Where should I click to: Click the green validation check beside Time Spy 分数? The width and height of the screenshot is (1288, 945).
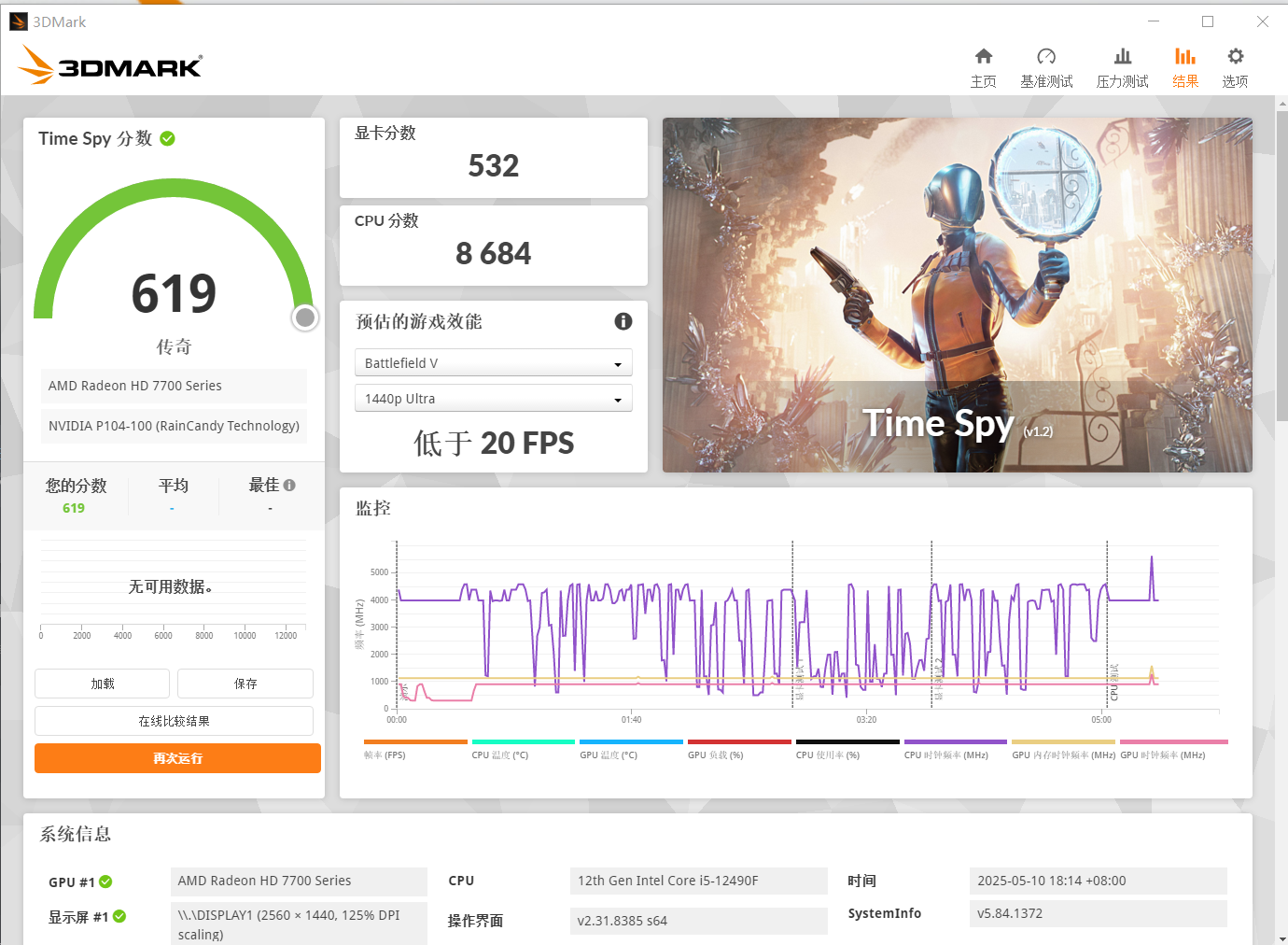168,138
